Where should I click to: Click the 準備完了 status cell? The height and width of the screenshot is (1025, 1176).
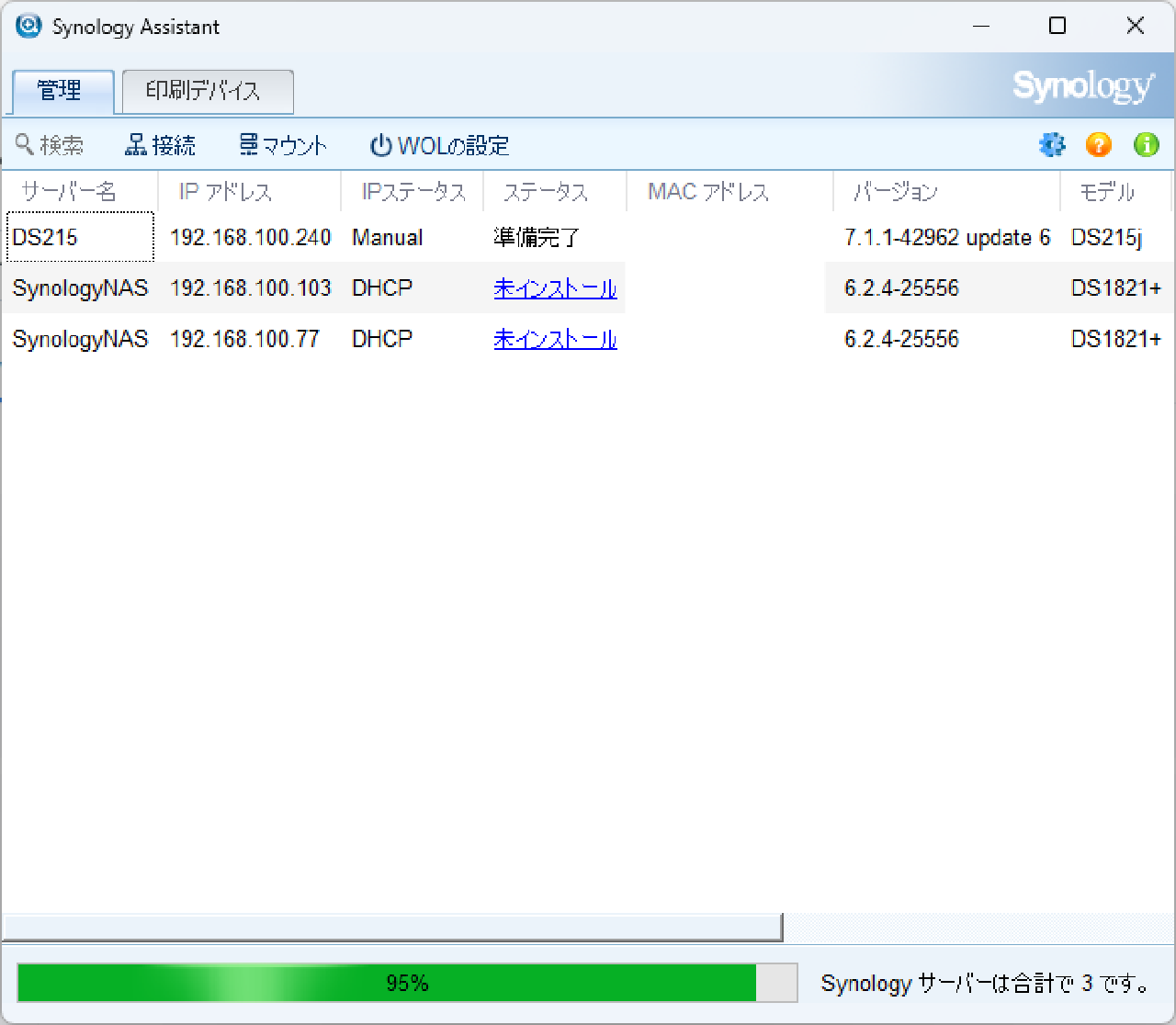[x=537, y=238]
